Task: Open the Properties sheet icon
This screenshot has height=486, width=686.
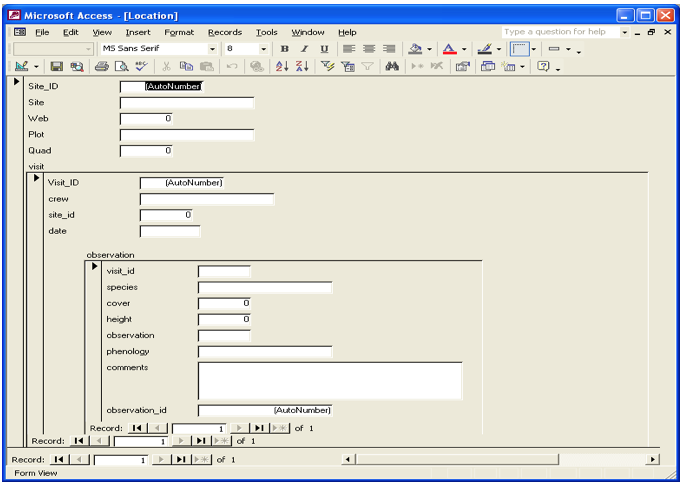Action: point(462,66)
